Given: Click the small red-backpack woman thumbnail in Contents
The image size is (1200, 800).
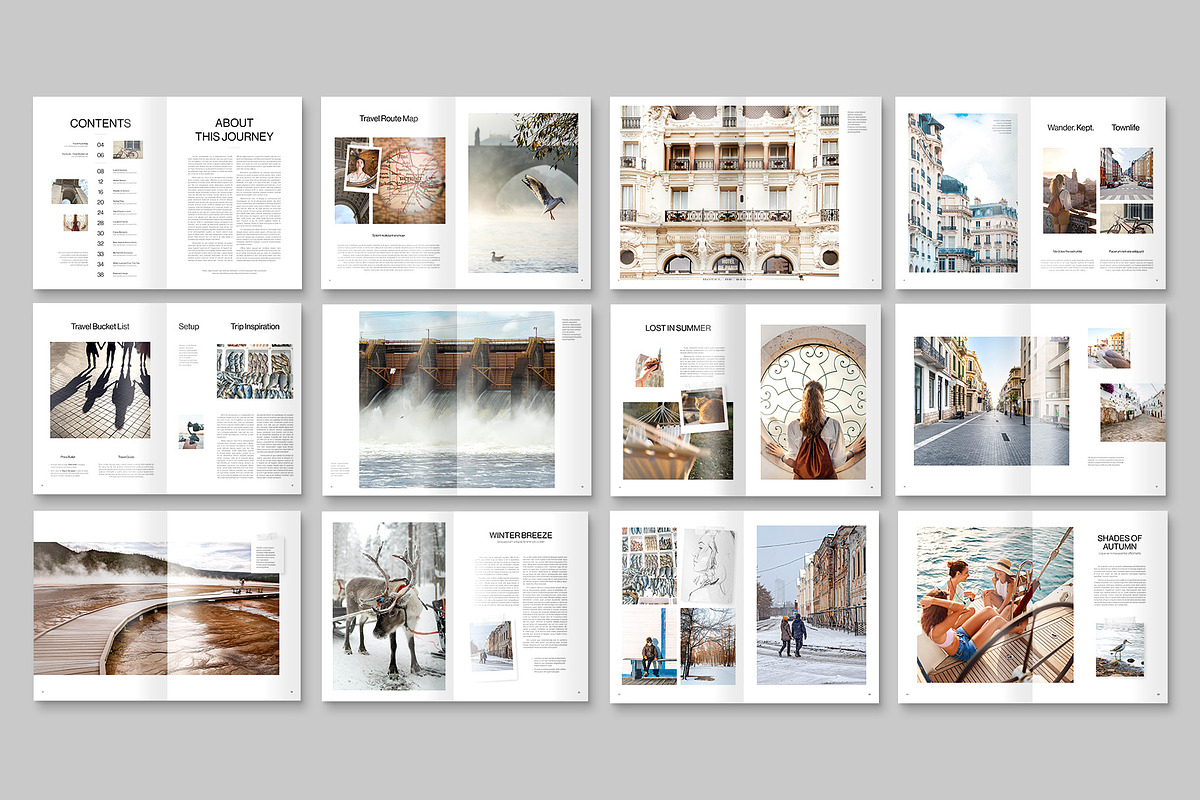Looking at the screenshot, I should coord(75,223).
